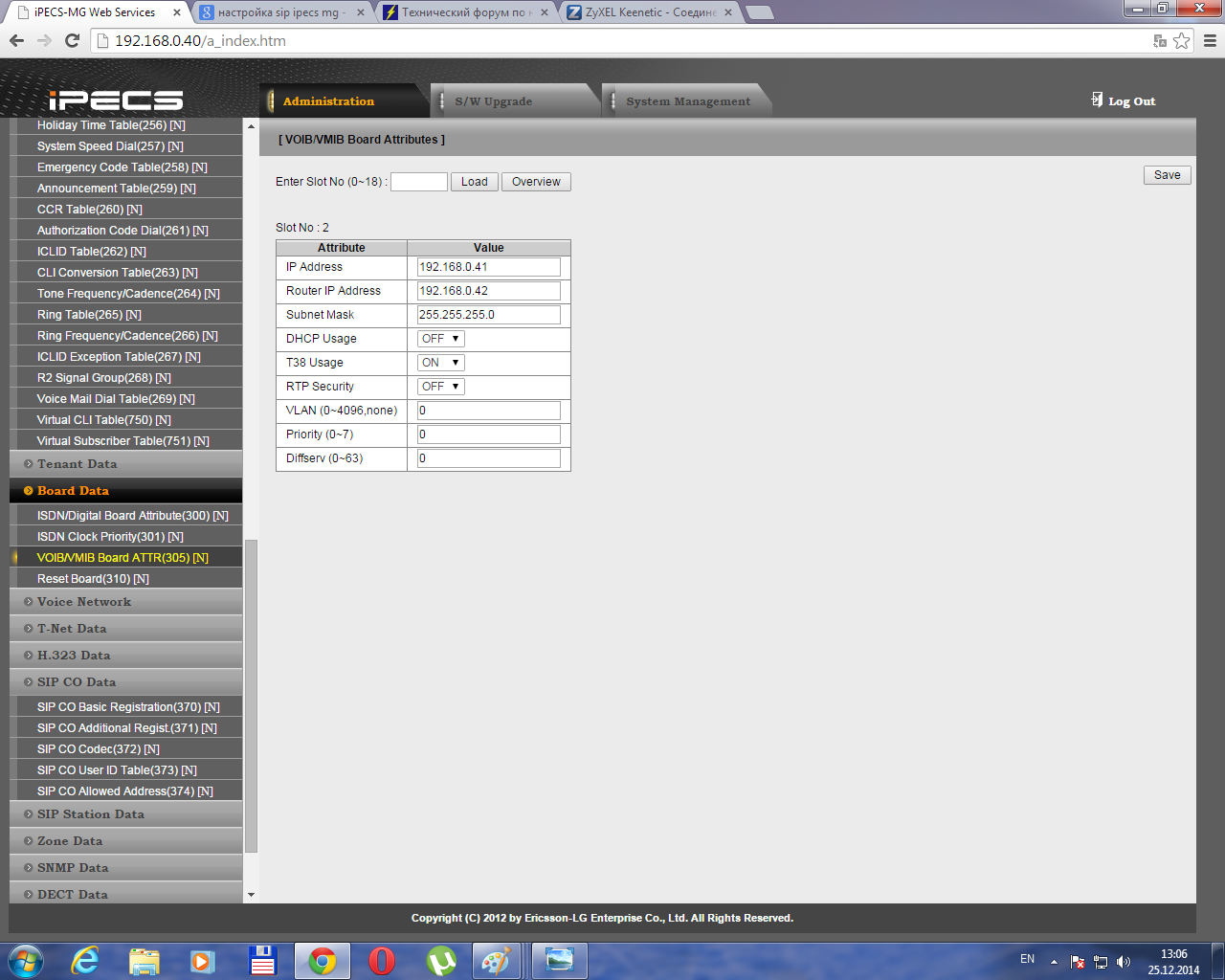Launch Opera browser from taskbar
This screenshot has width=1225, height=980.
tap(382, 960)
